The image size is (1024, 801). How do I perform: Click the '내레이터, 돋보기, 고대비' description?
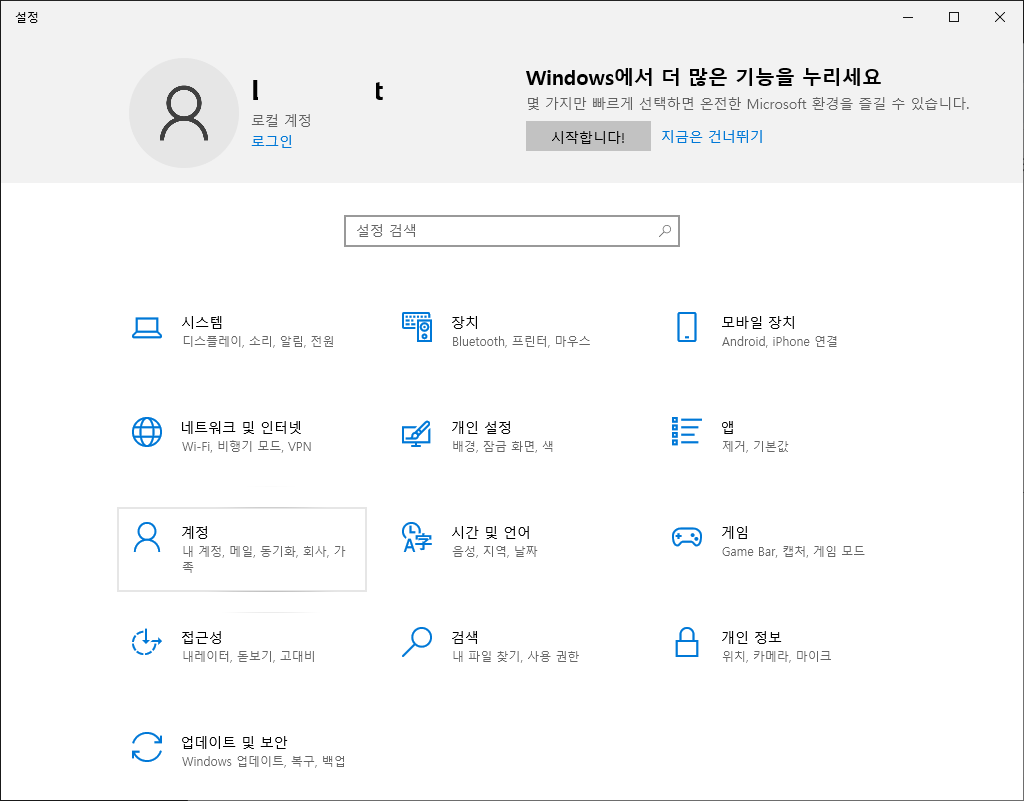(x=248, y=656)
